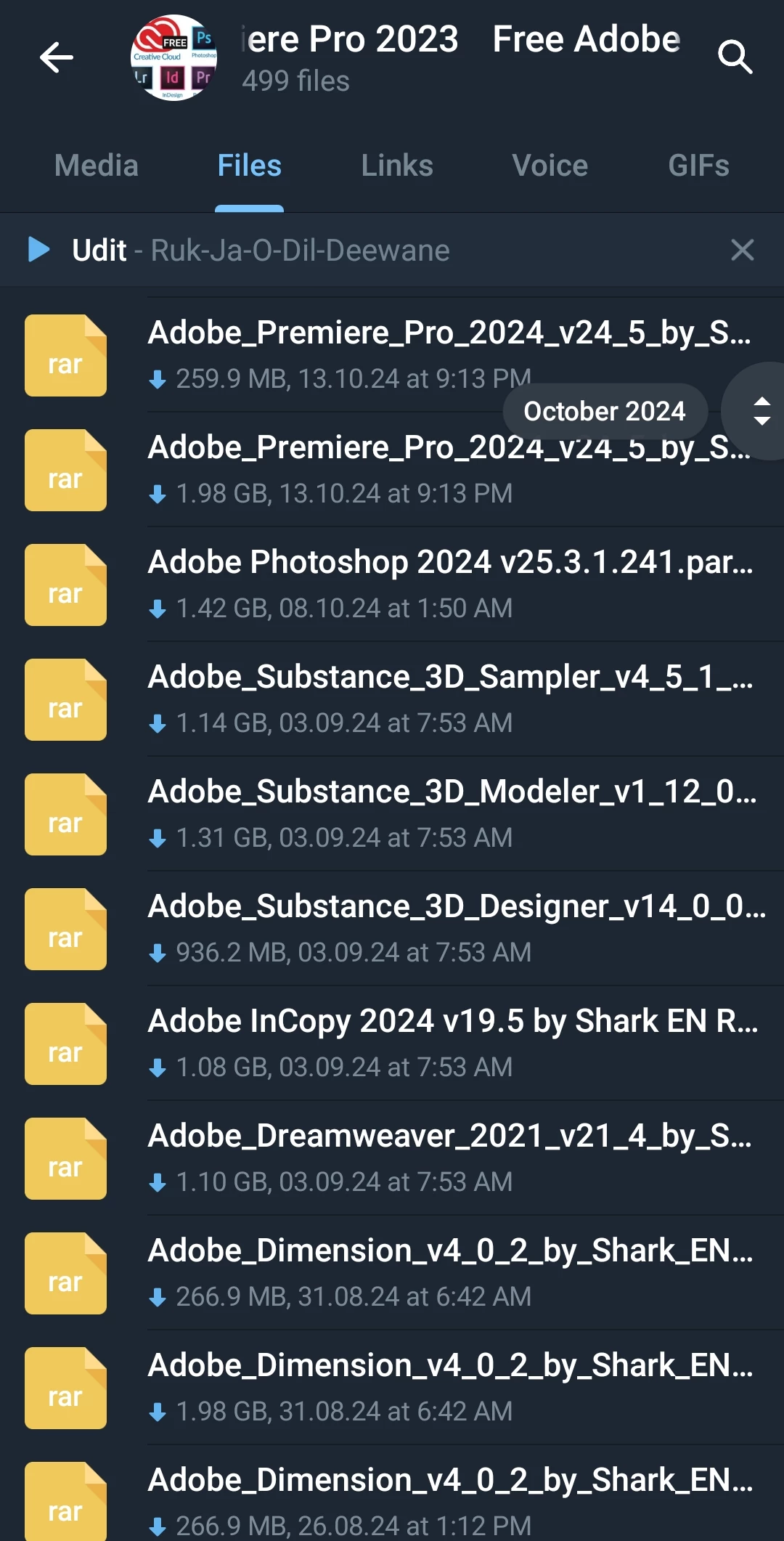Open the search magnifier icon
The width and height of the screenshot is (784, 1541).
tap(735, 57)
